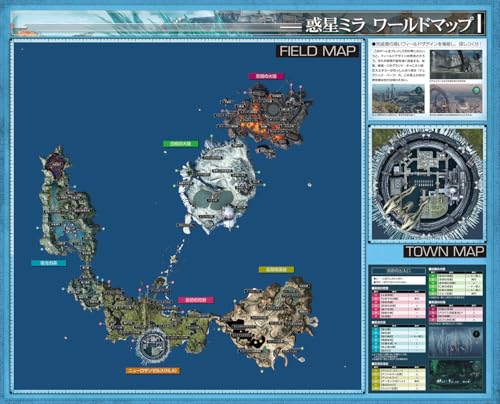Screen dimensions: 500x404
Task: Click the info box headline text at top right
Action: pos(427,44)
